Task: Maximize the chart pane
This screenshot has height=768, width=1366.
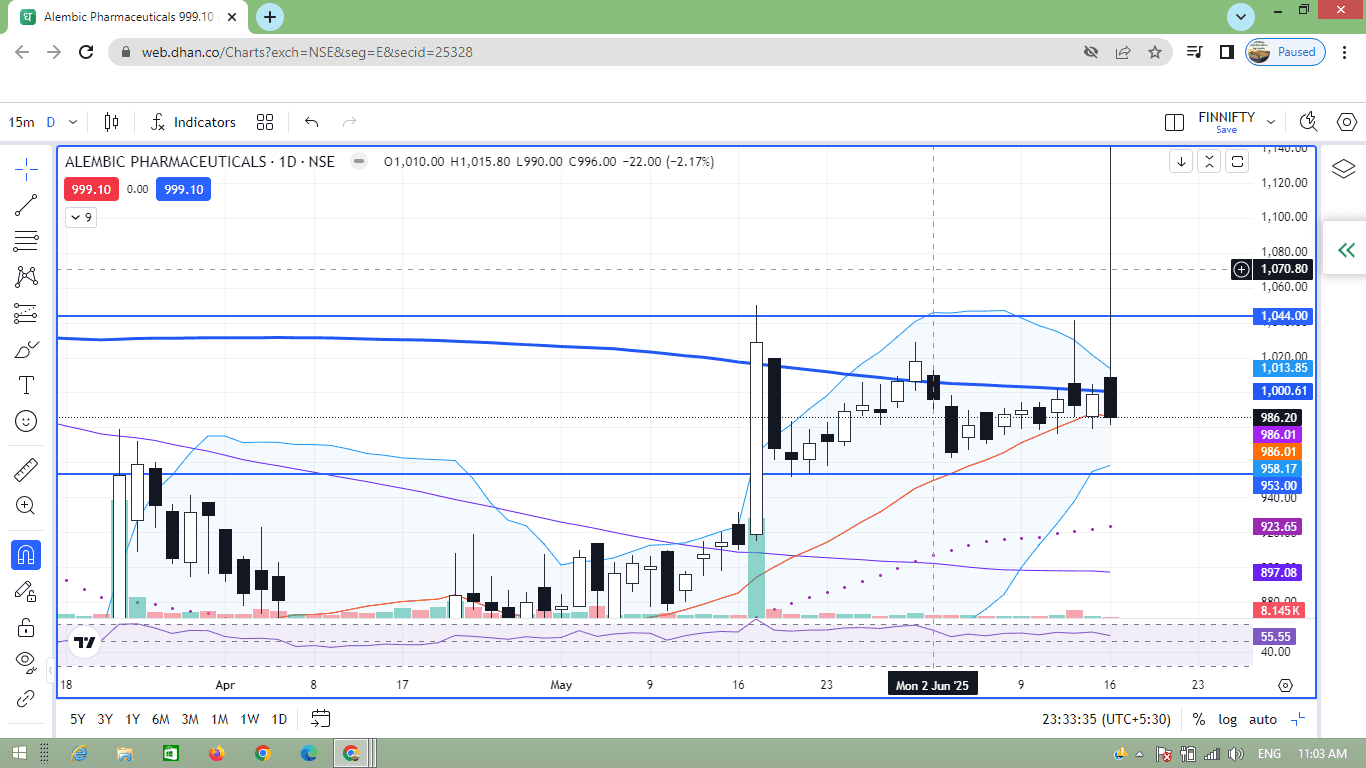Action: click(x=1237, y=161)
